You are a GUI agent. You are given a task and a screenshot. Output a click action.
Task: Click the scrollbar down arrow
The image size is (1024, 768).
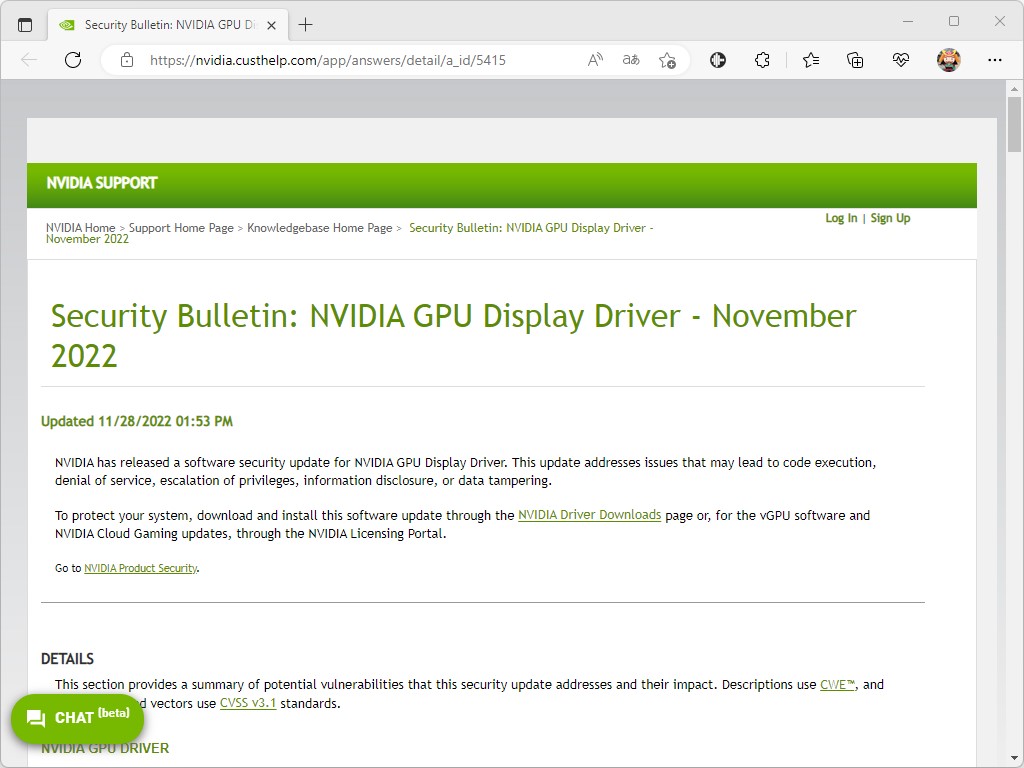pos(1014,760)
